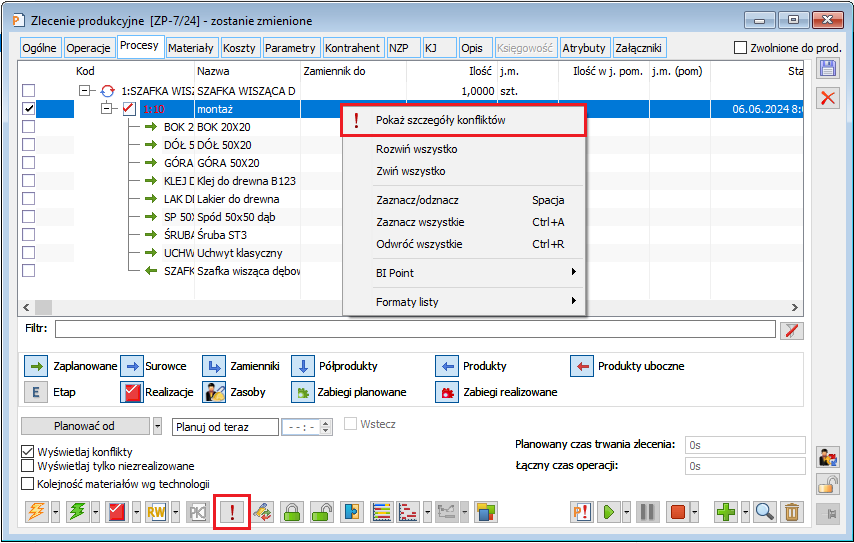Open dropdown next to green lightning icon

pyautogui.click(x=96, y=512)
